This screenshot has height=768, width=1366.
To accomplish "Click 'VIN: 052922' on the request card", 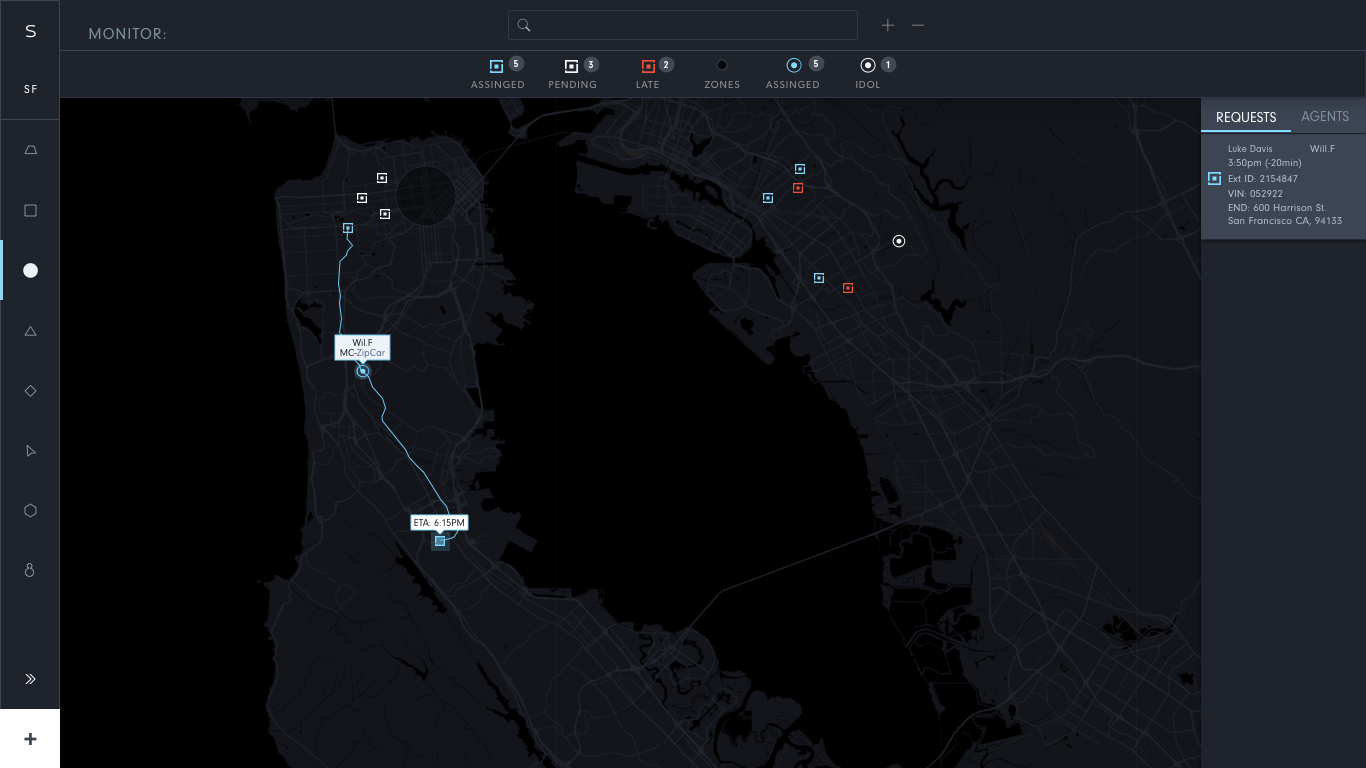I will 1255,194.
